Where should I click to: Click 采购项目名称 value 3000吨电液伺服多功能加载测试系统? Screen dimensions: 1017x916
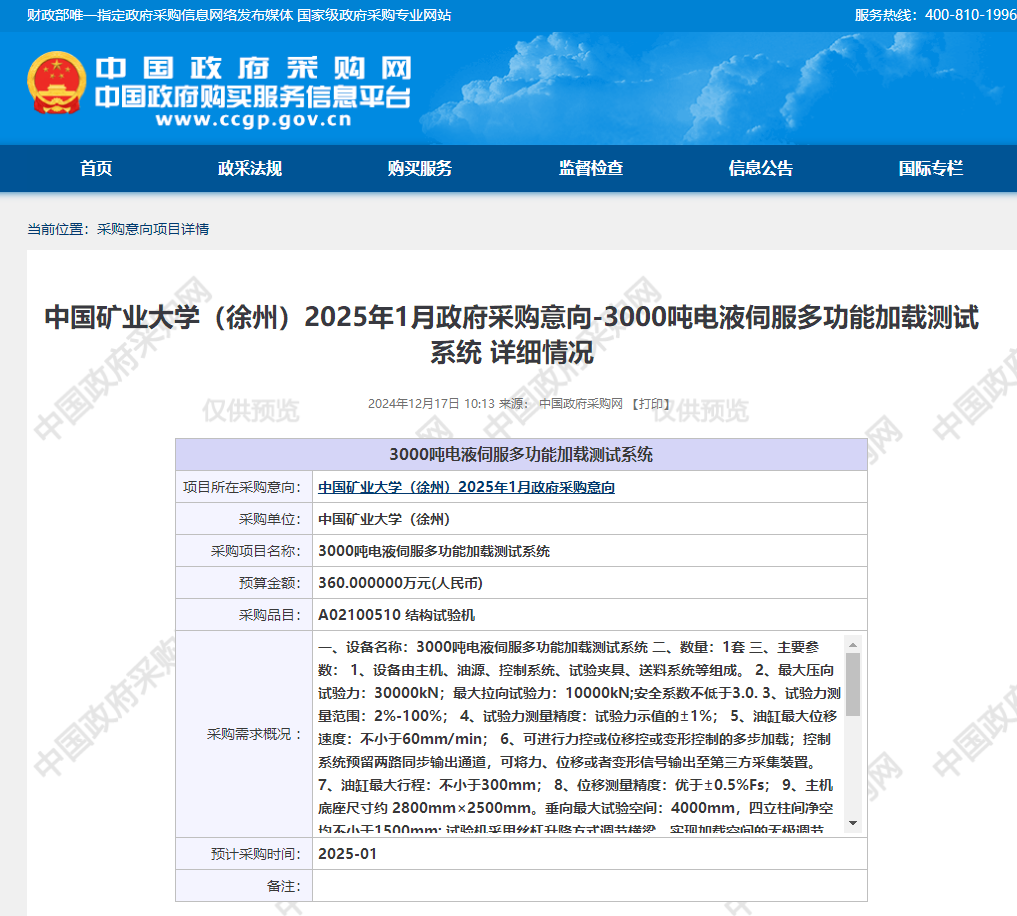[x=434, y=551]
